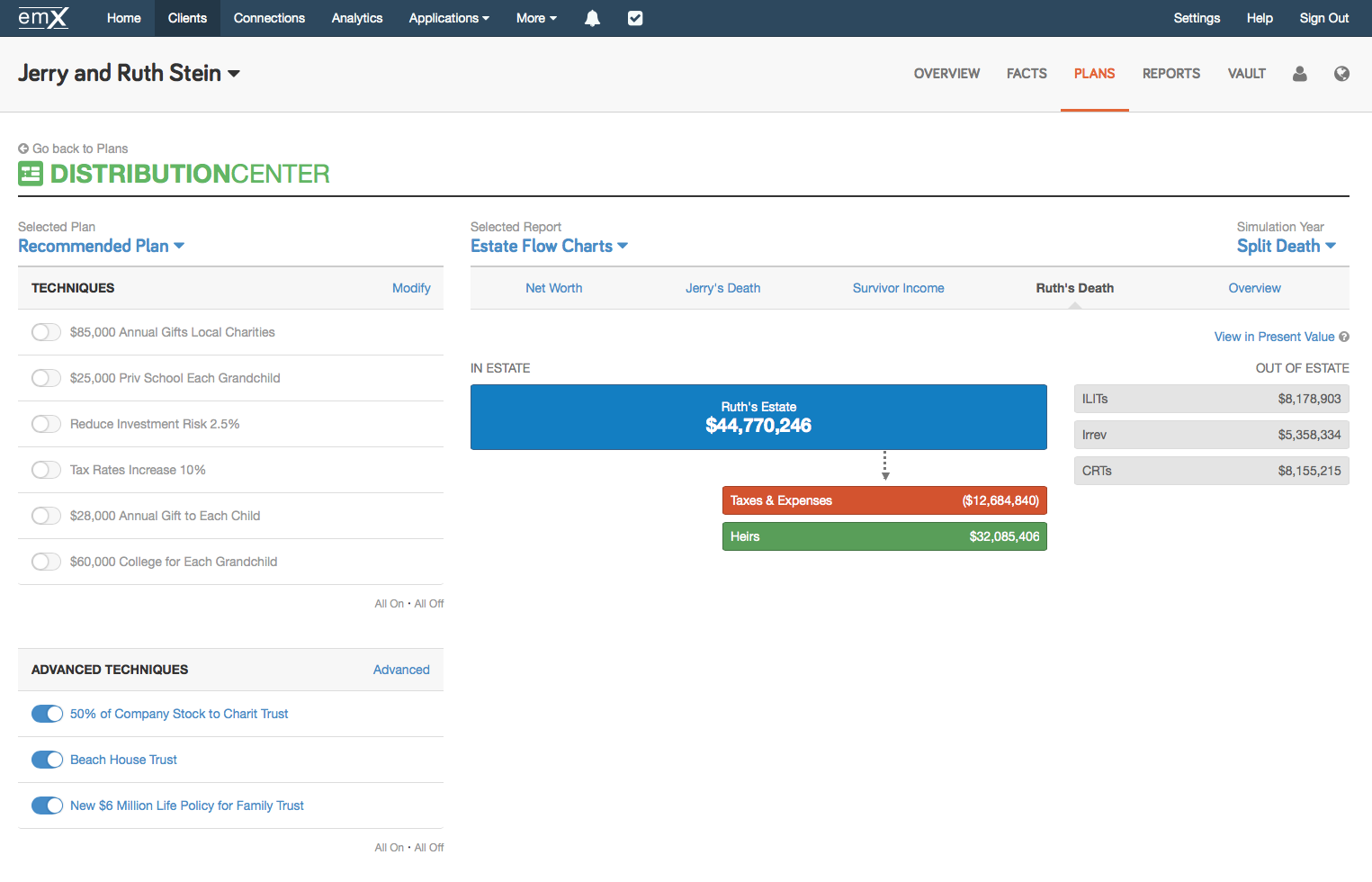
Task: Select Ruth's Death flow chart tab
Action: 1074,288
